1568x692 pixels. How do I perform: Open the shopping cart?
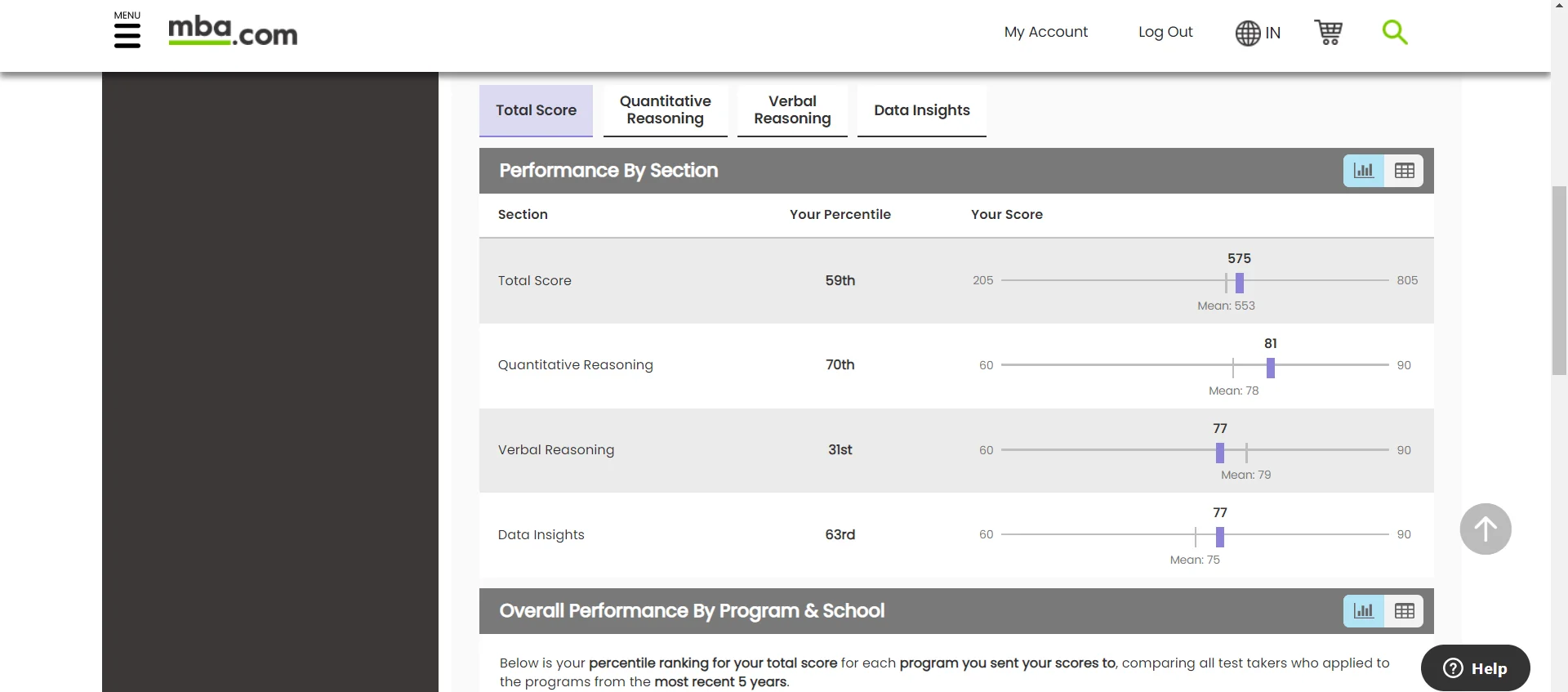click(x=1328, y=32)
